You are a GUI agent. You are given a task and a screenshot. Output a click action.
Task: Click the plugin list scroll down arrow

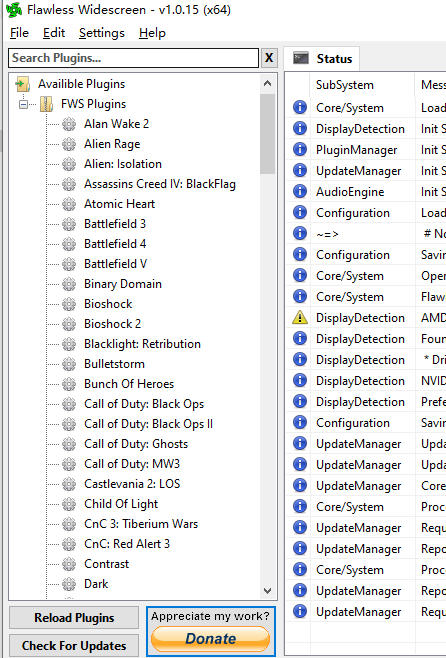(268, 590)
